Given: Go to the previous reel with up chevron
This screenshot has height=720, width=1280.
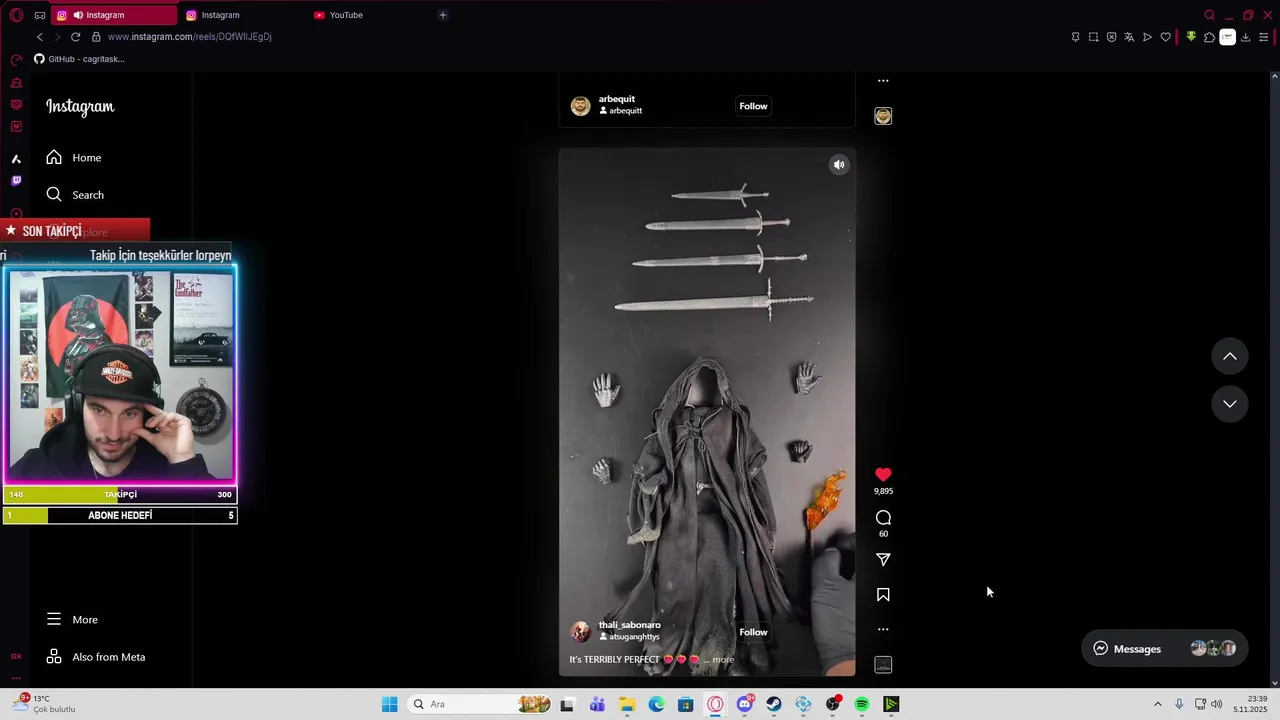Looking at the screenshot, I should [1230, 356].
